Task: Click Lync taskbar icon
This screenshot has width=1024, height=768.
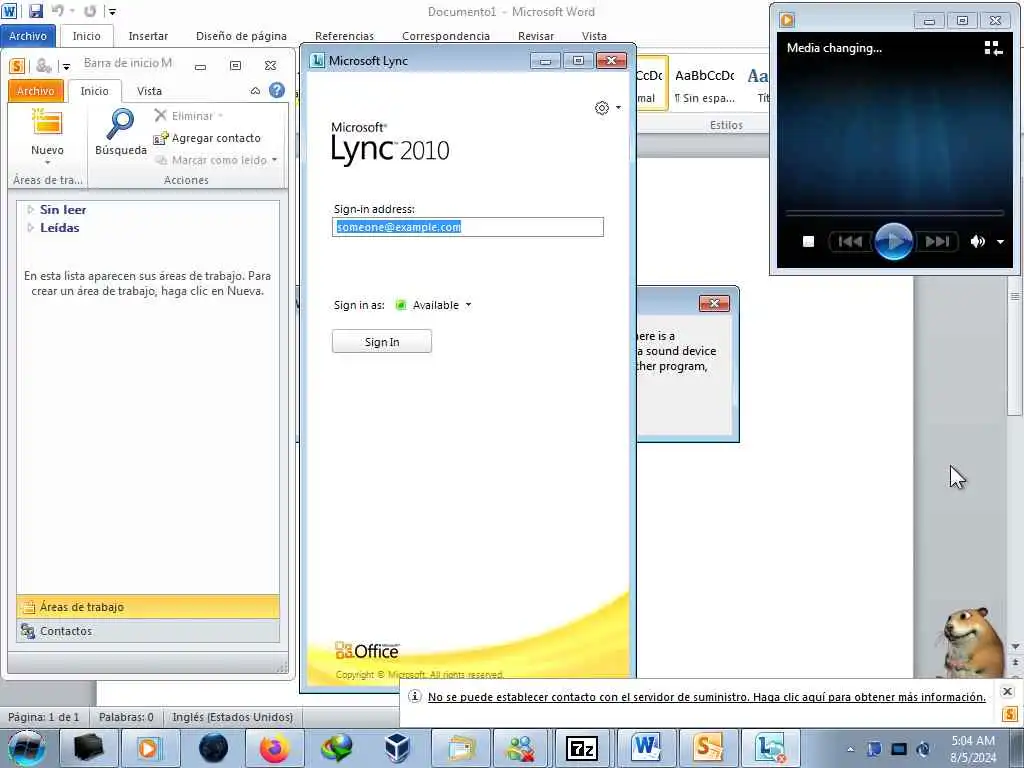Action: [x=770, y=748]
